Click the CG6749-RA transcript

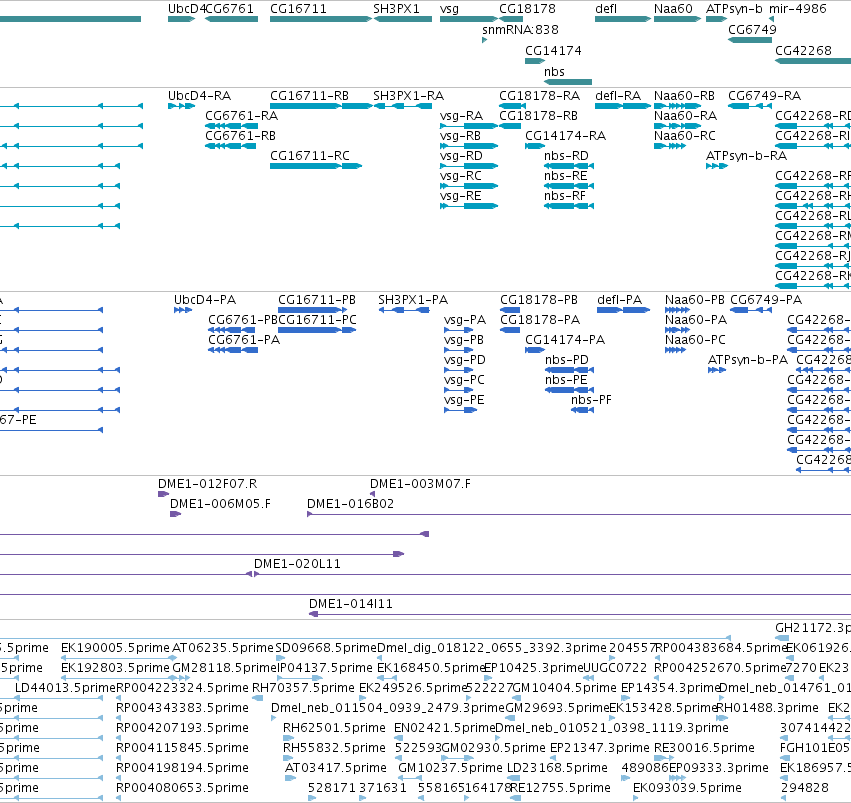pos(750,106)
